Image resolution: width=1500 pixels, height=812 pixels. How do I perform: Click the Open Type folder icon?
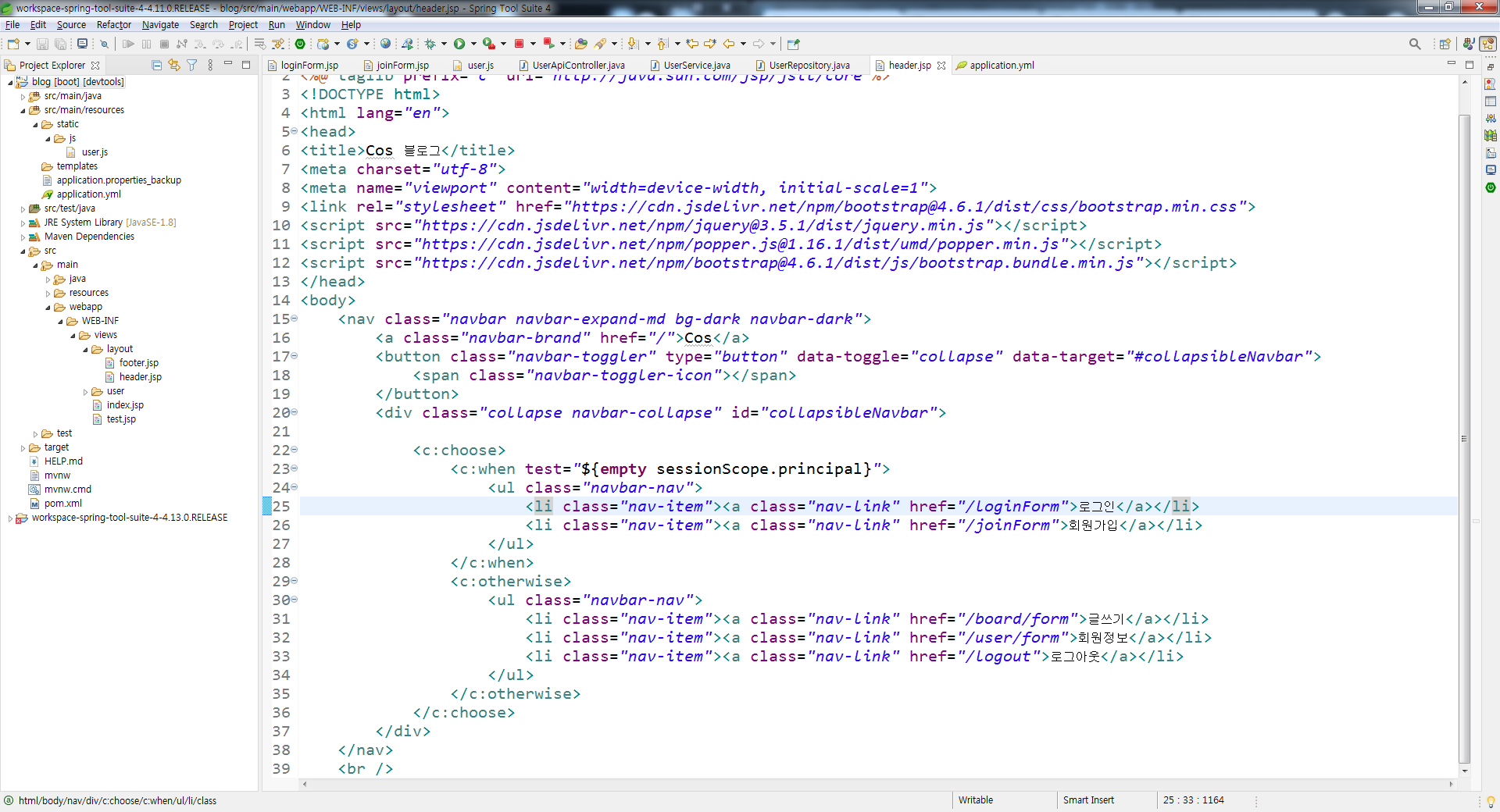(x=580, y=44)
